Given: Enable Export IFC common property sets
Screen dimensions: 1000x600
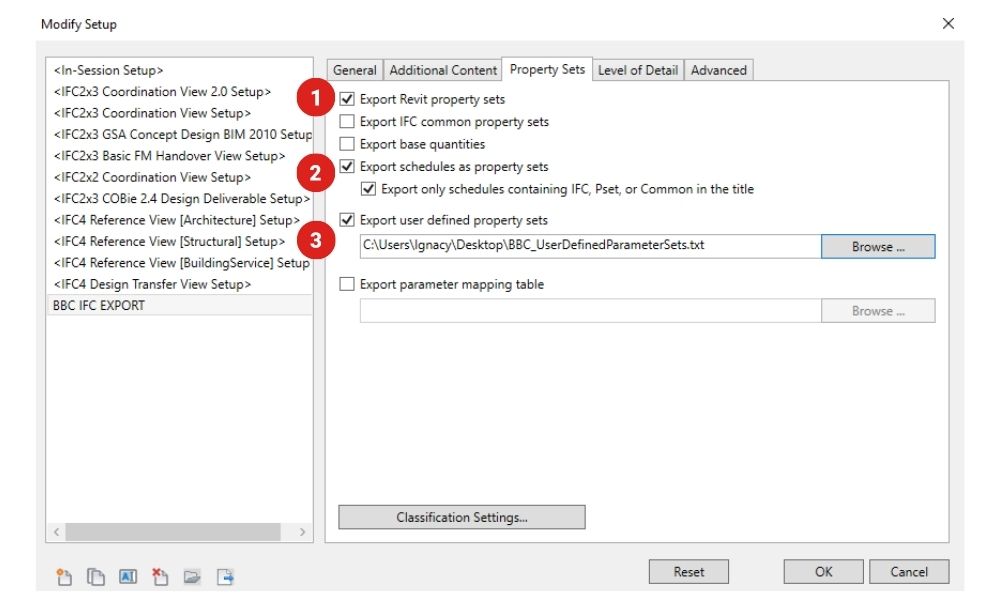Looking at the screenshot, I should [x=347, y=121].
